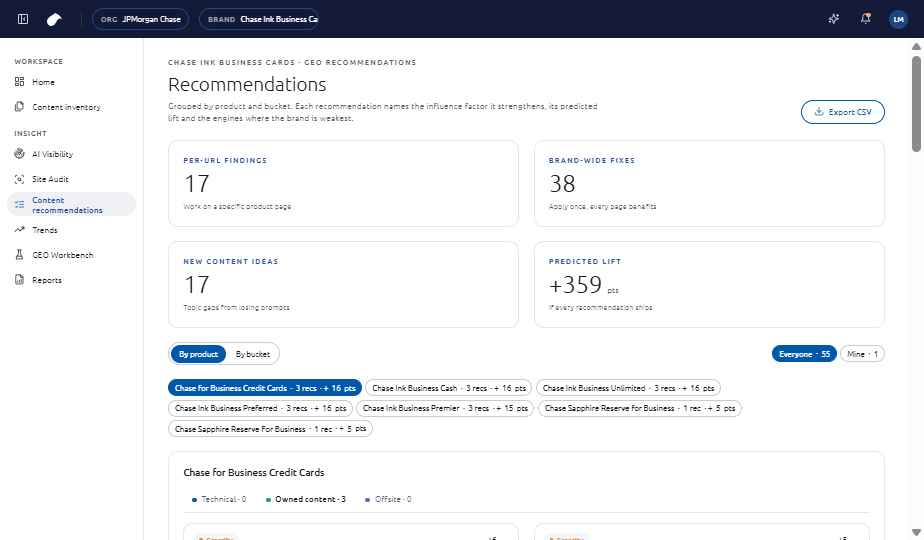Open the BRAND Chase Ink Business selector
Screen dimensions: 924x540
(259, 19)
